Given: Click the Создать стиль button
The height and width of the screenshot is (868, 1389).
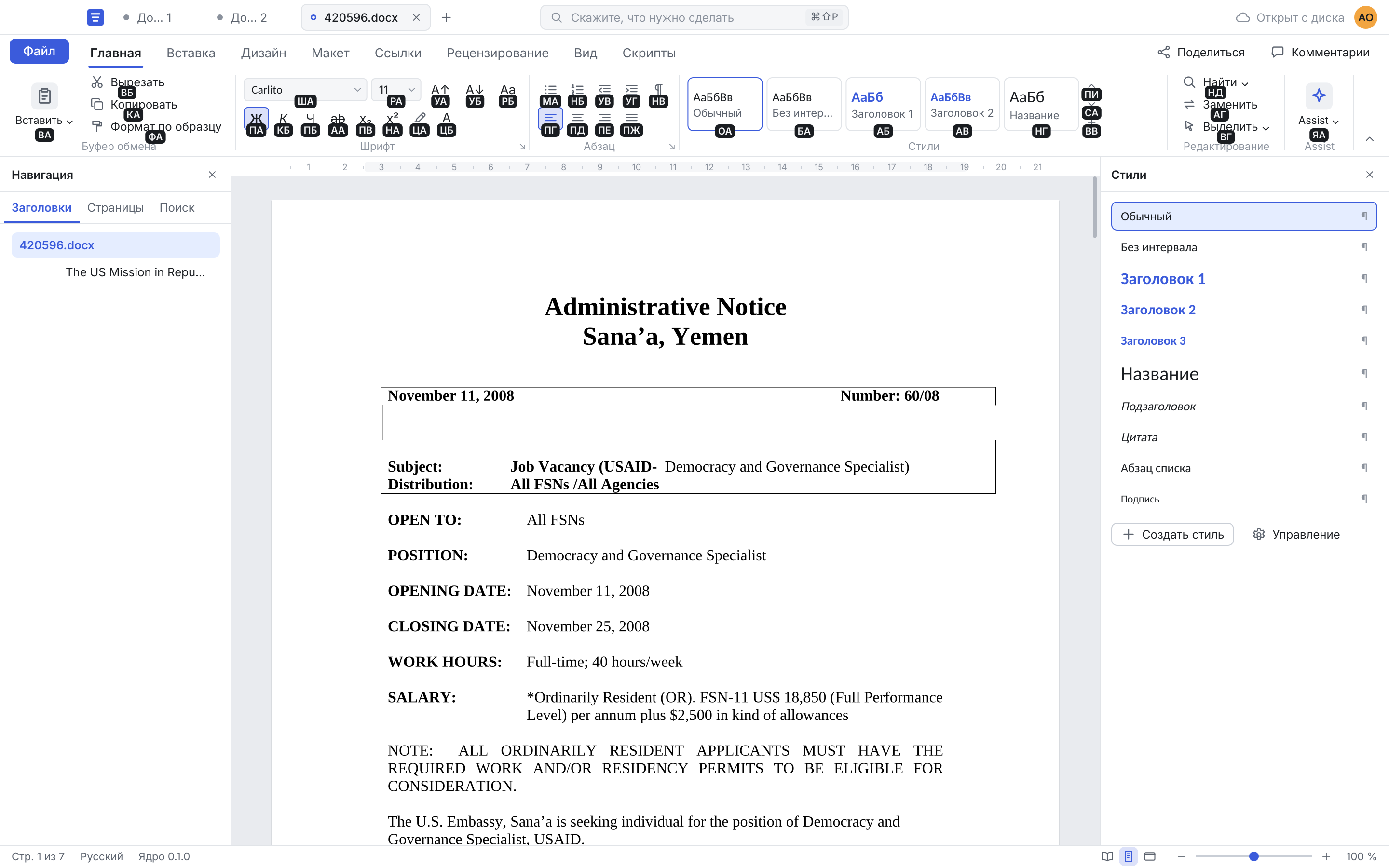Looking at the screenshot, I should click(x=1172, y=534).
